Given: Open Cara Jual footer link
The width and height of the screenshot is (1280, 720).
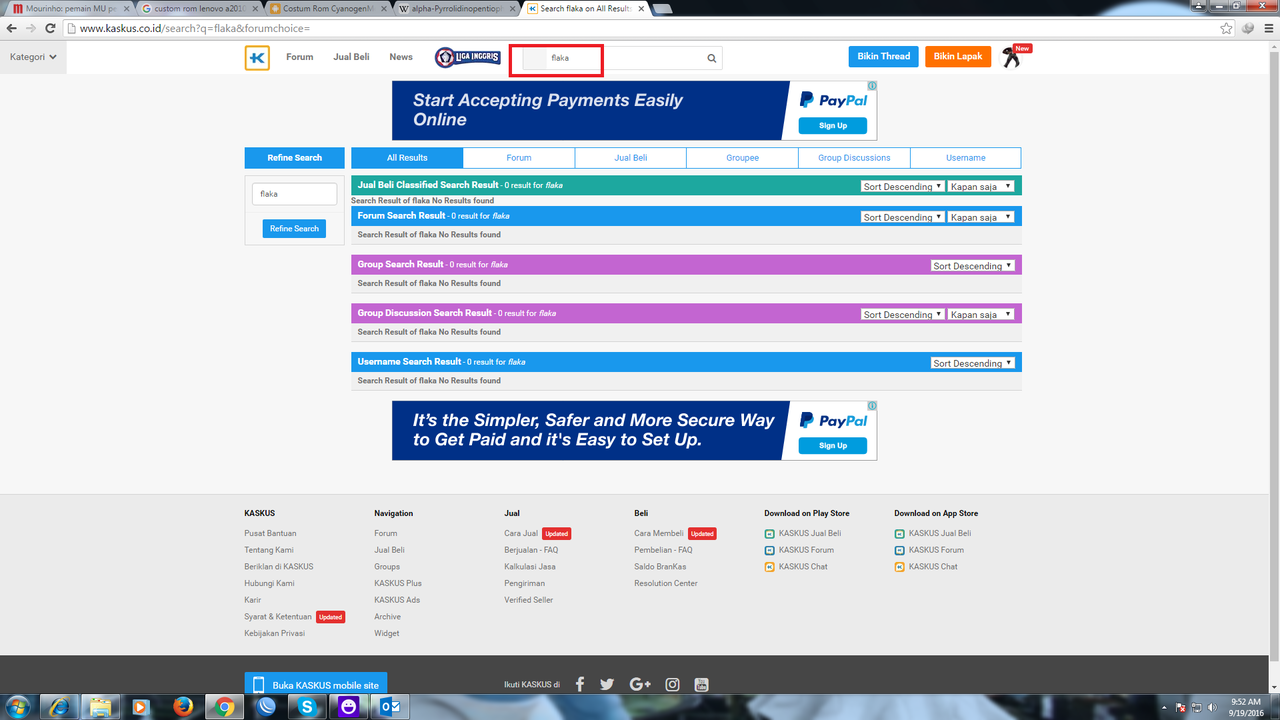Looking at the screenshot, I should click(521, 533).
